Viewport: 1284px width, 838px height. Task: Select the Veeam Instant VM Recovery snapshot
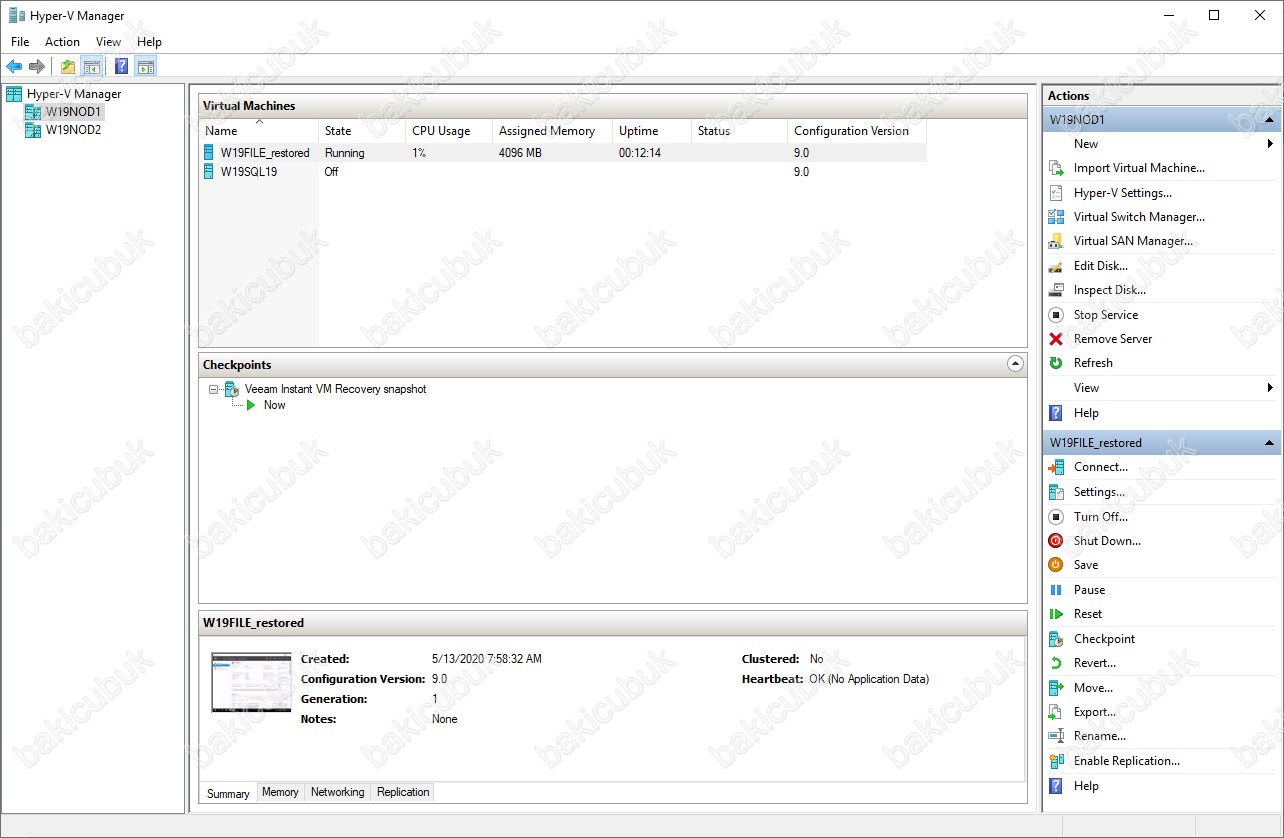click(335, 390)
